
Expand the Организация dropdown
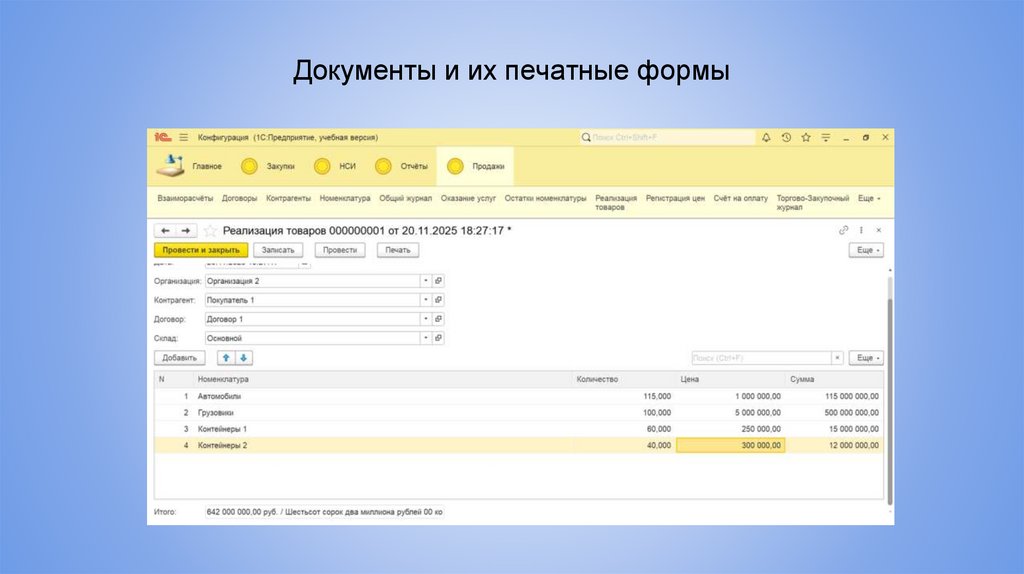(x=425, y=281)
